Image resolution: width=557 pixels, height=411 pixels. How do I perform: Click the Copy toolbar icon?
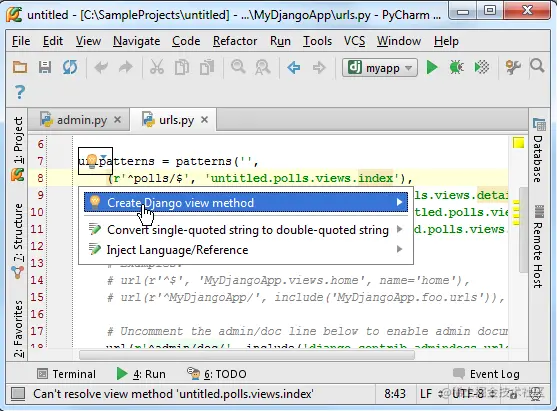pyautogui.click(x=182, y=67)
